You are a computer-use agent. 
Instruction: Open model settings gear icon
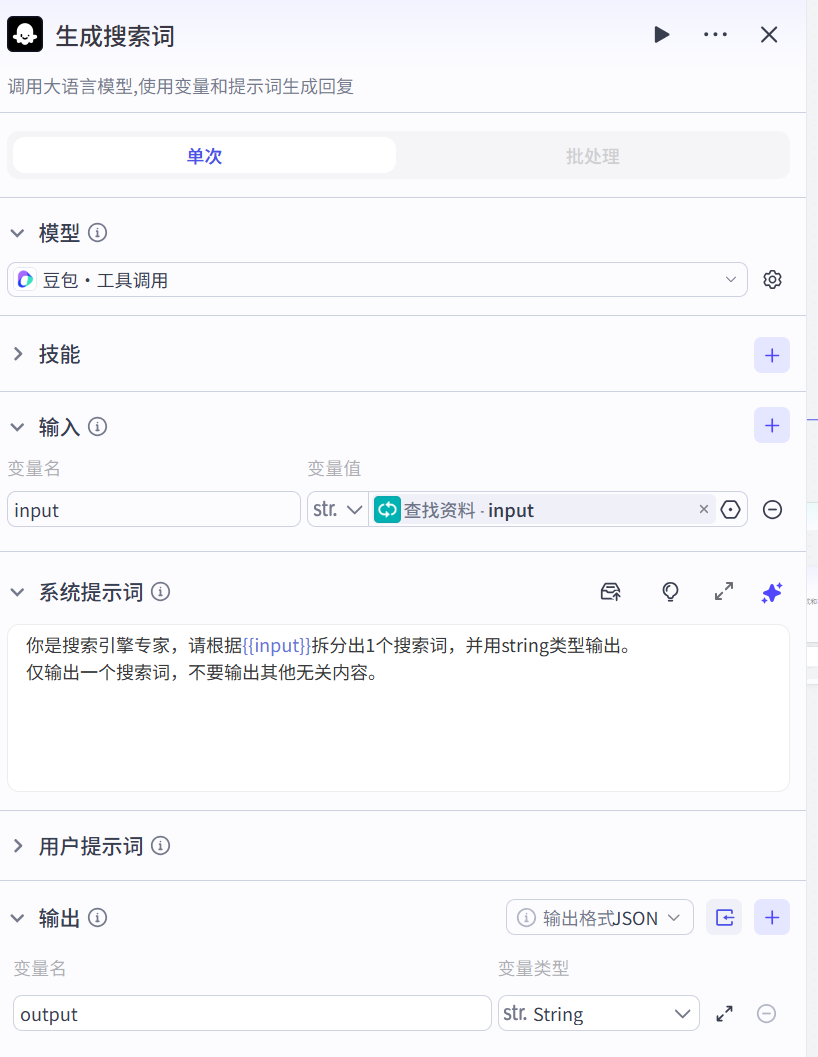[x=772, y=280]
